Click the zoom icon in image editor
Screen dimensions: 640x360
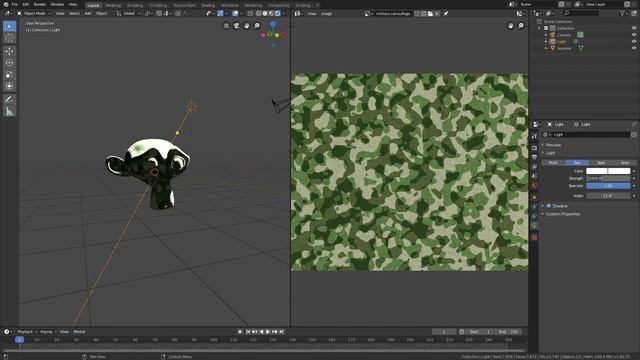[x=521, y=26]
